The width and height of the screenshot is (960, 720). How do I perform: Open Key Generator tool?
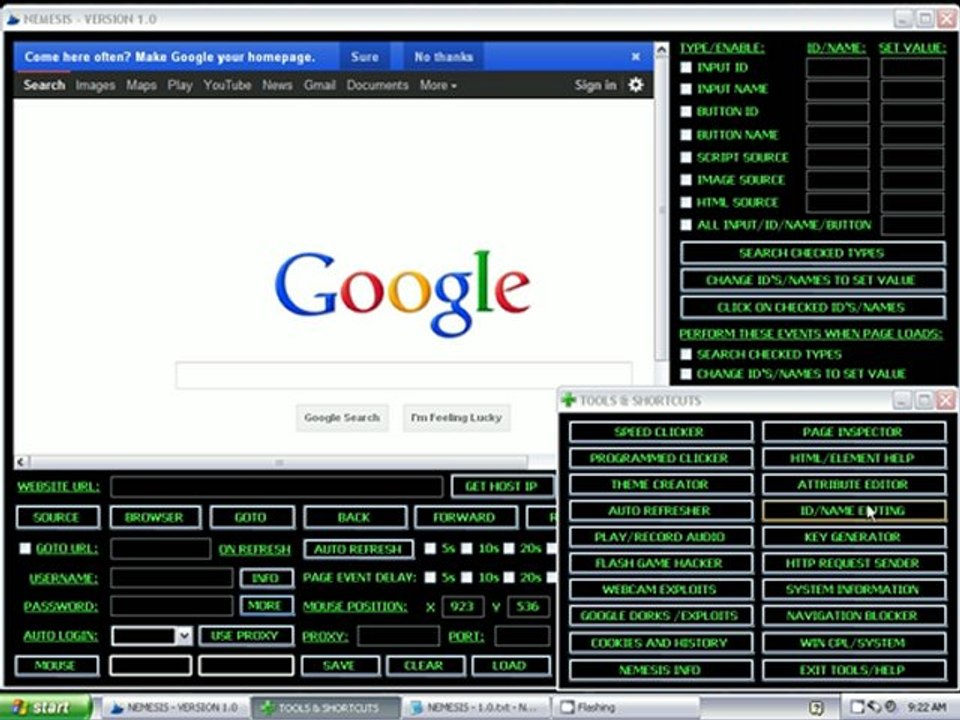pyautogui.click(x=853, y=537)
